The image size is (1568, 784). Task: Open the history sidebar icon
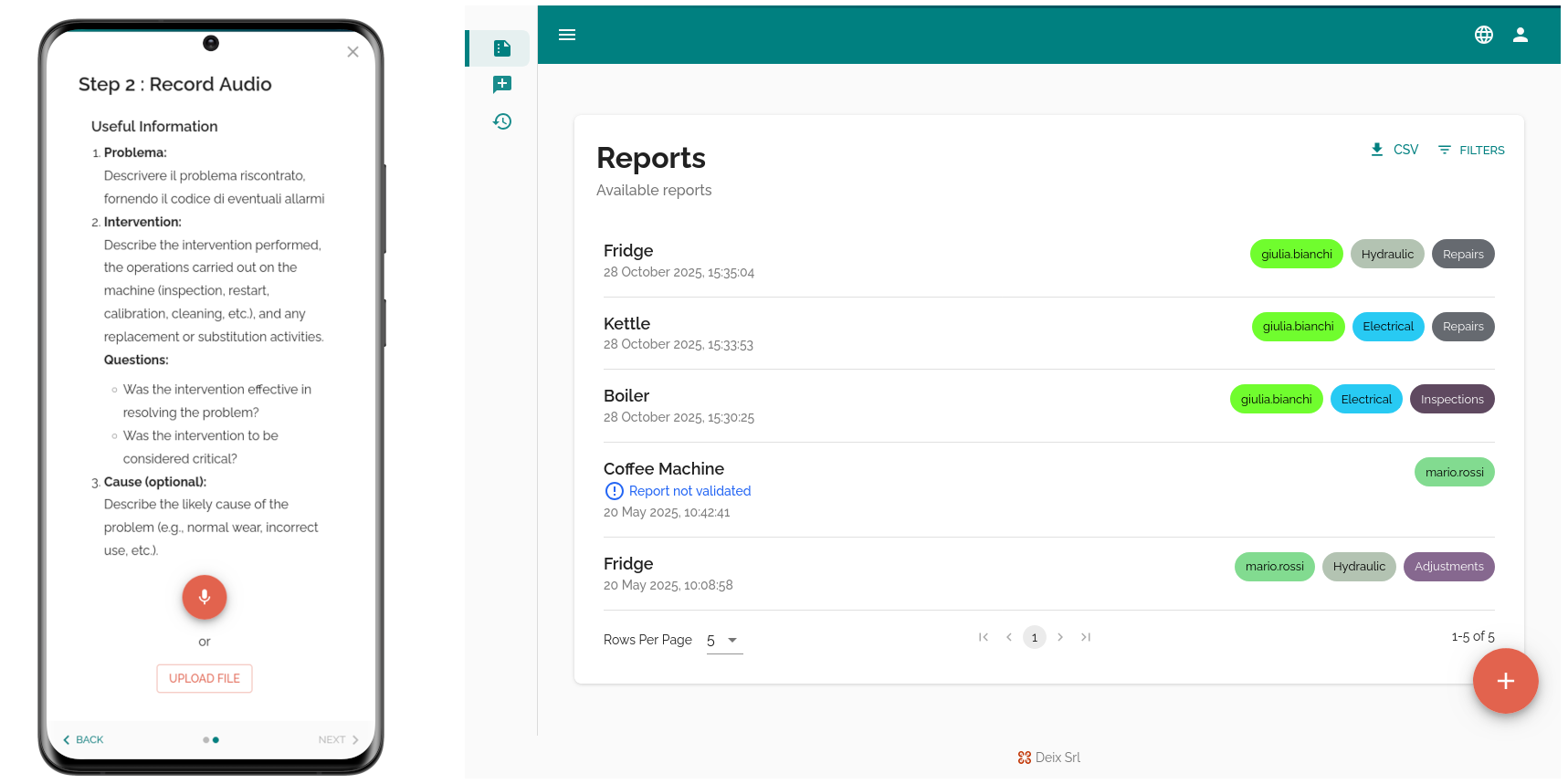[x=501, y=121]
